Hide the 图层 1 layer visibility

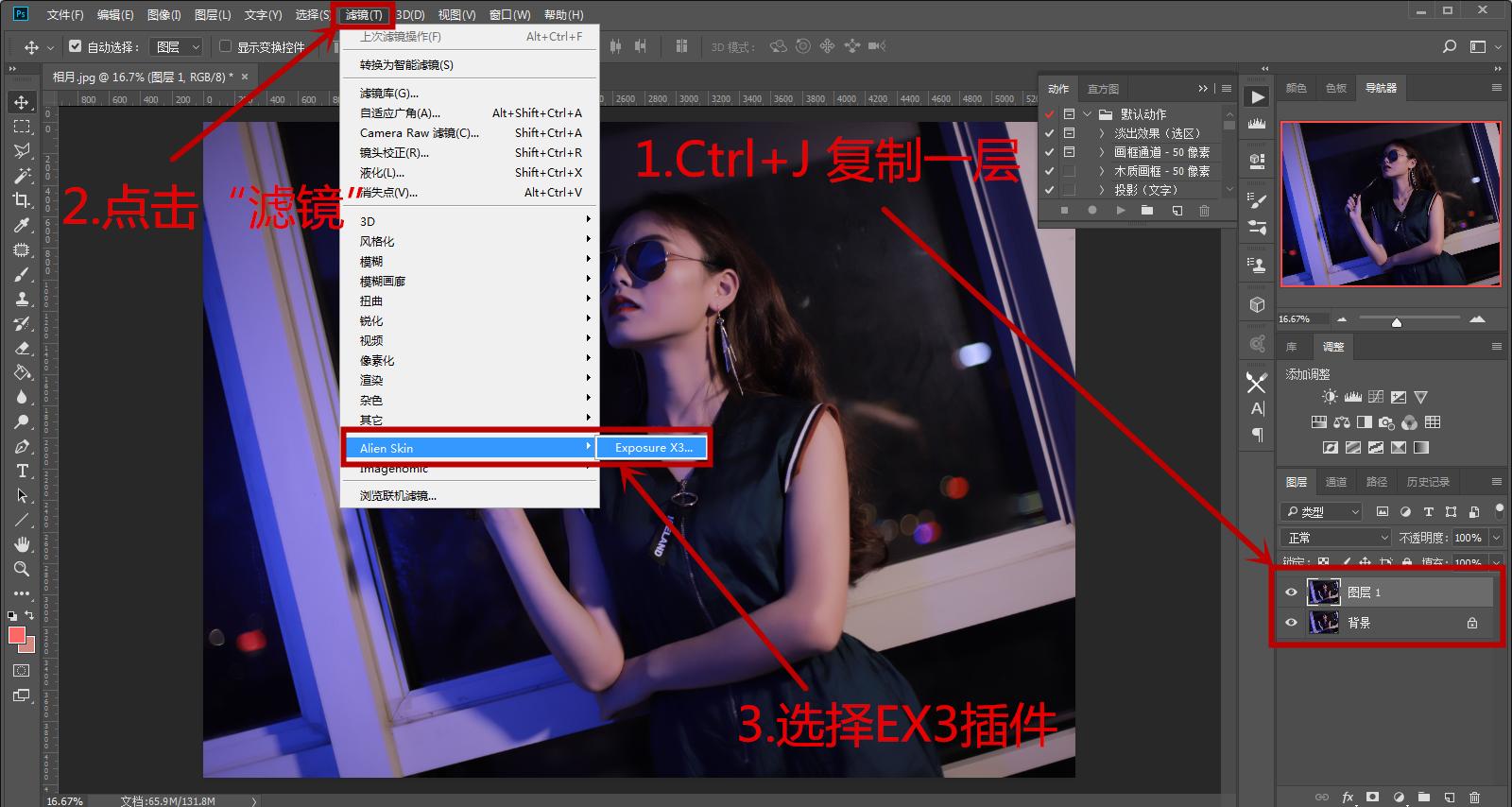[1291, 592]
